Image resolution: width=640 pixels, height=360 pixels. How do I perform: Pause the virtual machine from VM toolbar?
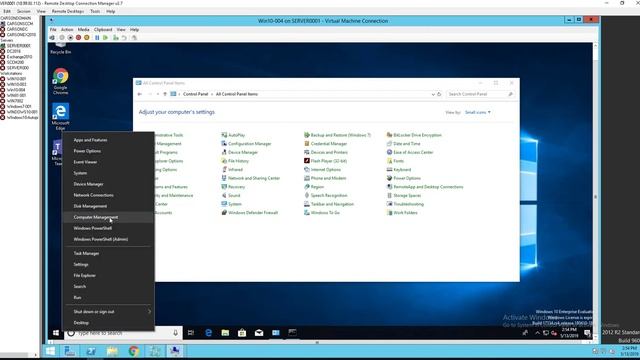[97, 38]
